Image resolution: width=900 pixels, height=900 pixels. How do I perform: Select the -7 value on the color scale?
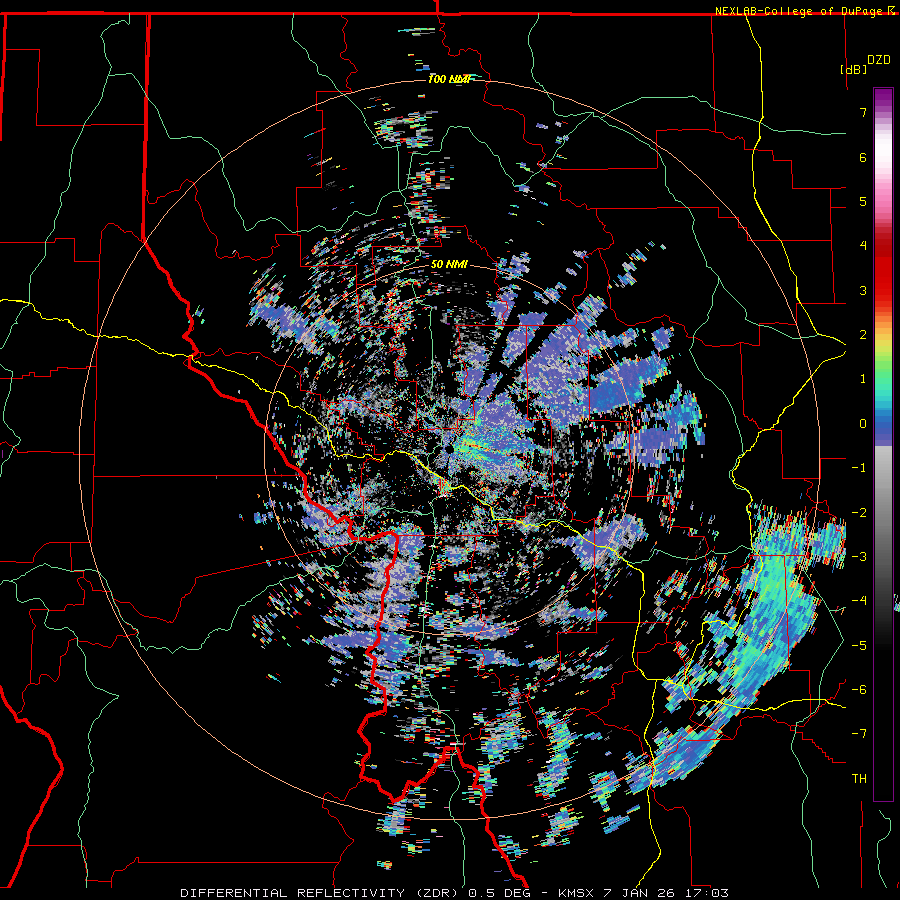click(859, 734)
